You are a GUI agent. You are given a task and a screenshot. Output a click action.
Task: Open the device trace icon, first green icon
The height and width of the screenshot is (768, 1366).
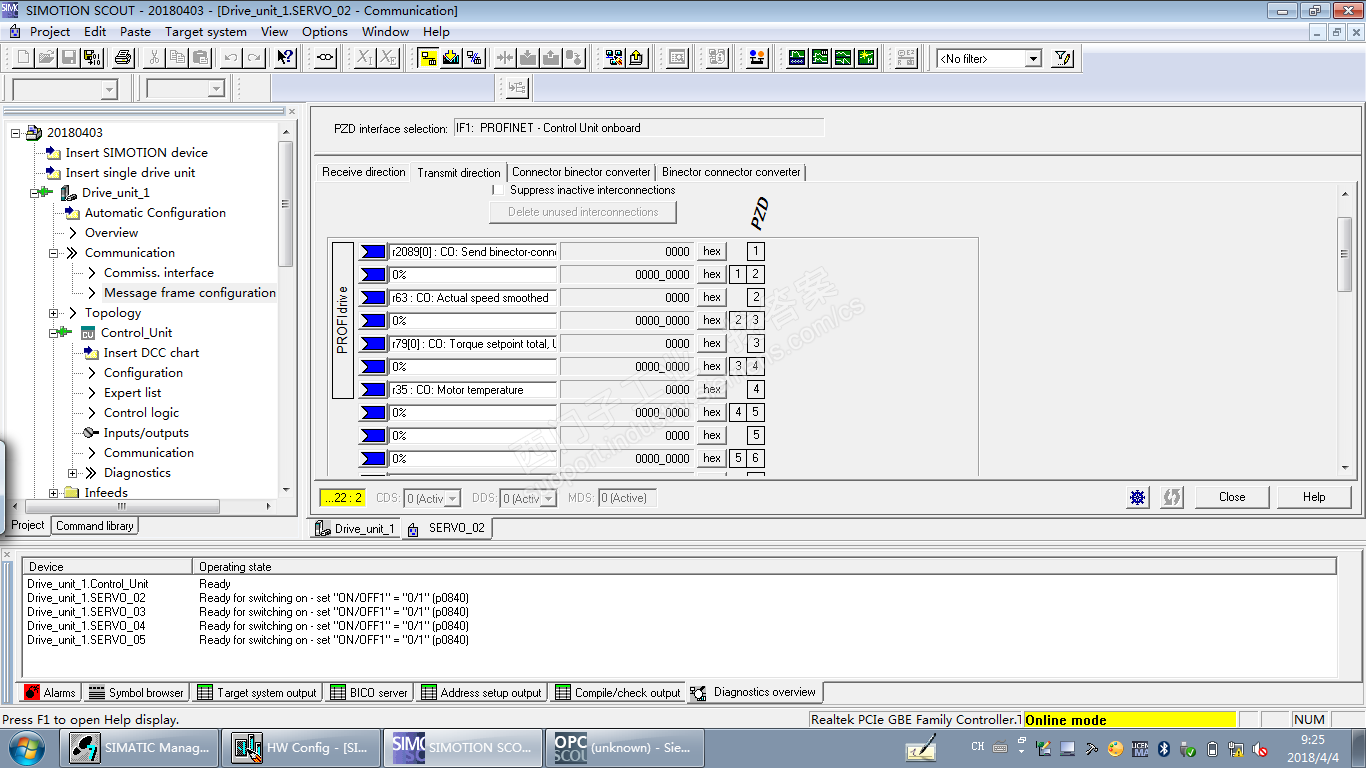click(797, 58)
